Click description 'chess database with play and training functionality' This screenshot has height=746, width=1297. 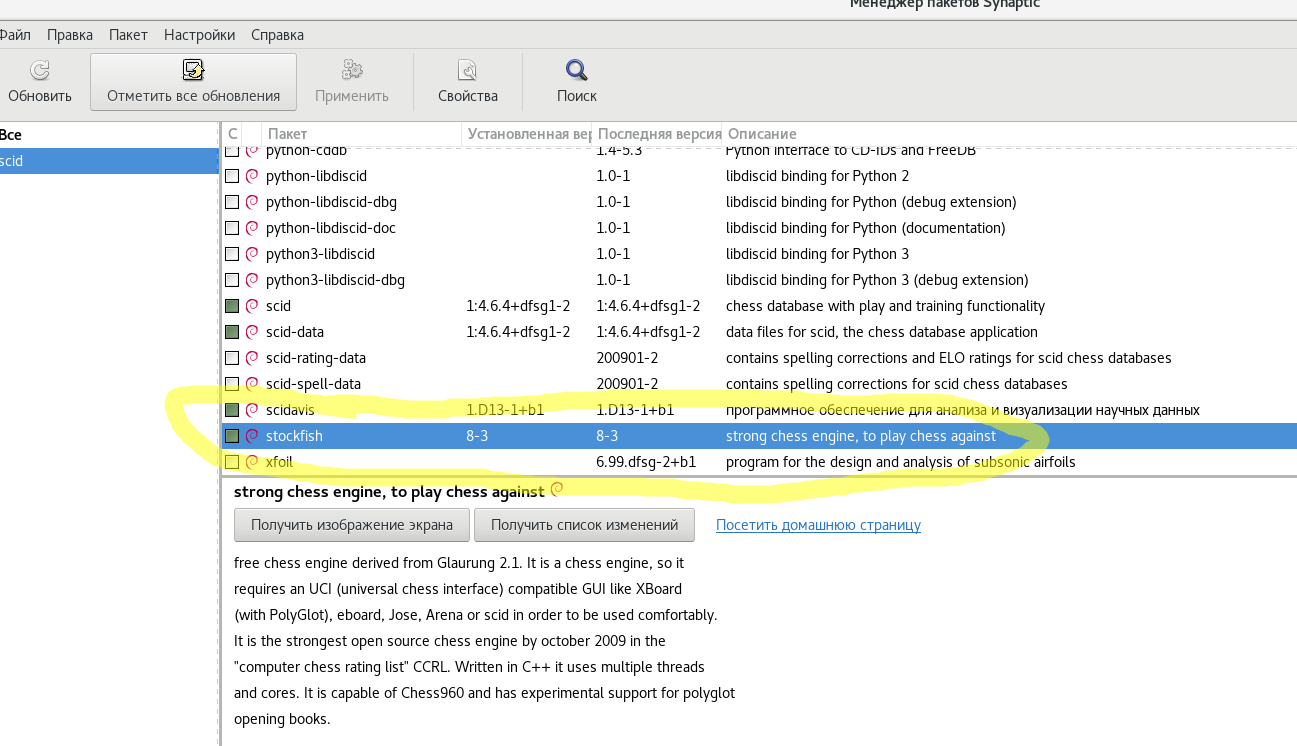(885, 306)
